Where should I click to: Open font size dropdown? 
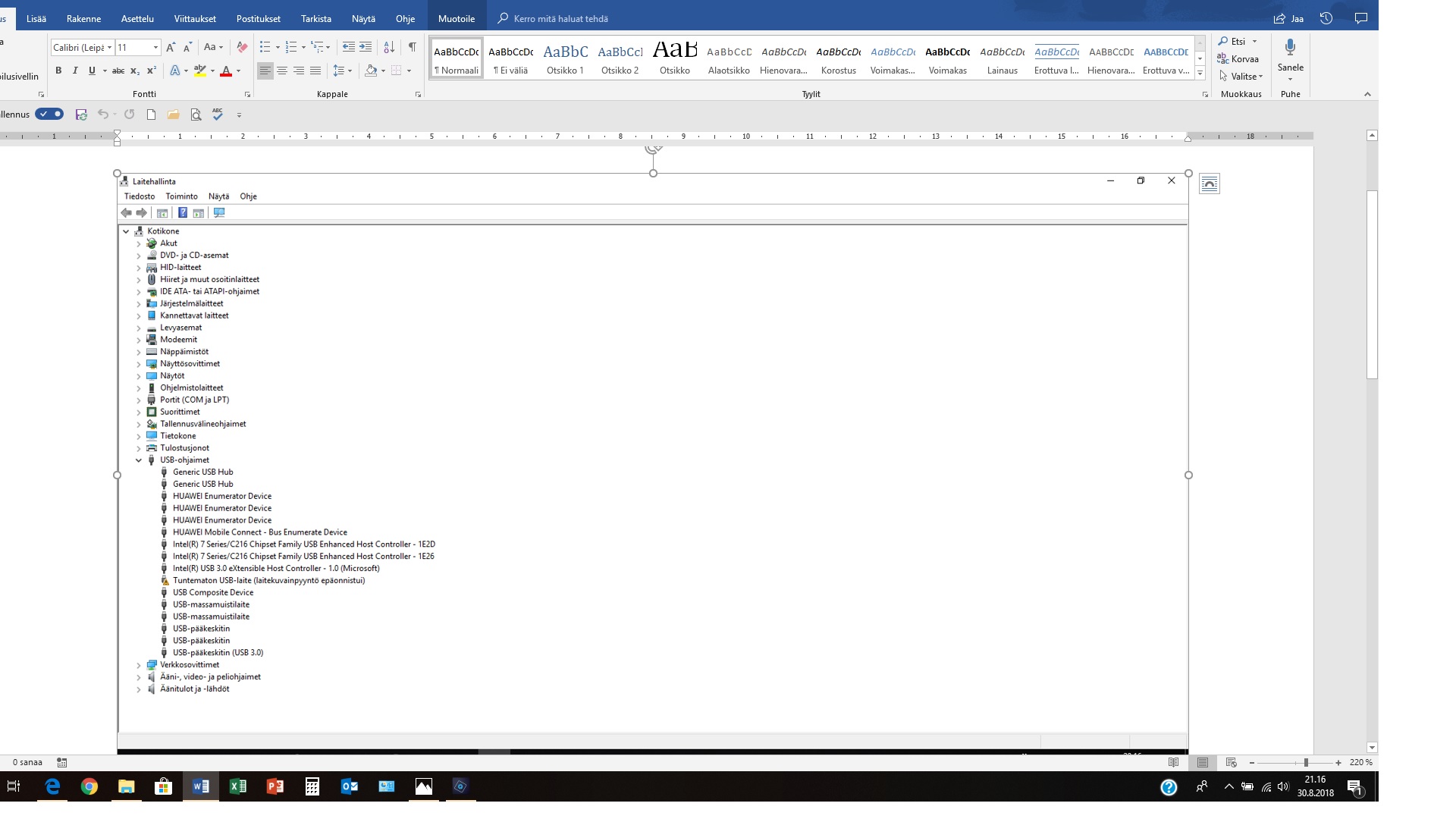(x=155, y=47)
